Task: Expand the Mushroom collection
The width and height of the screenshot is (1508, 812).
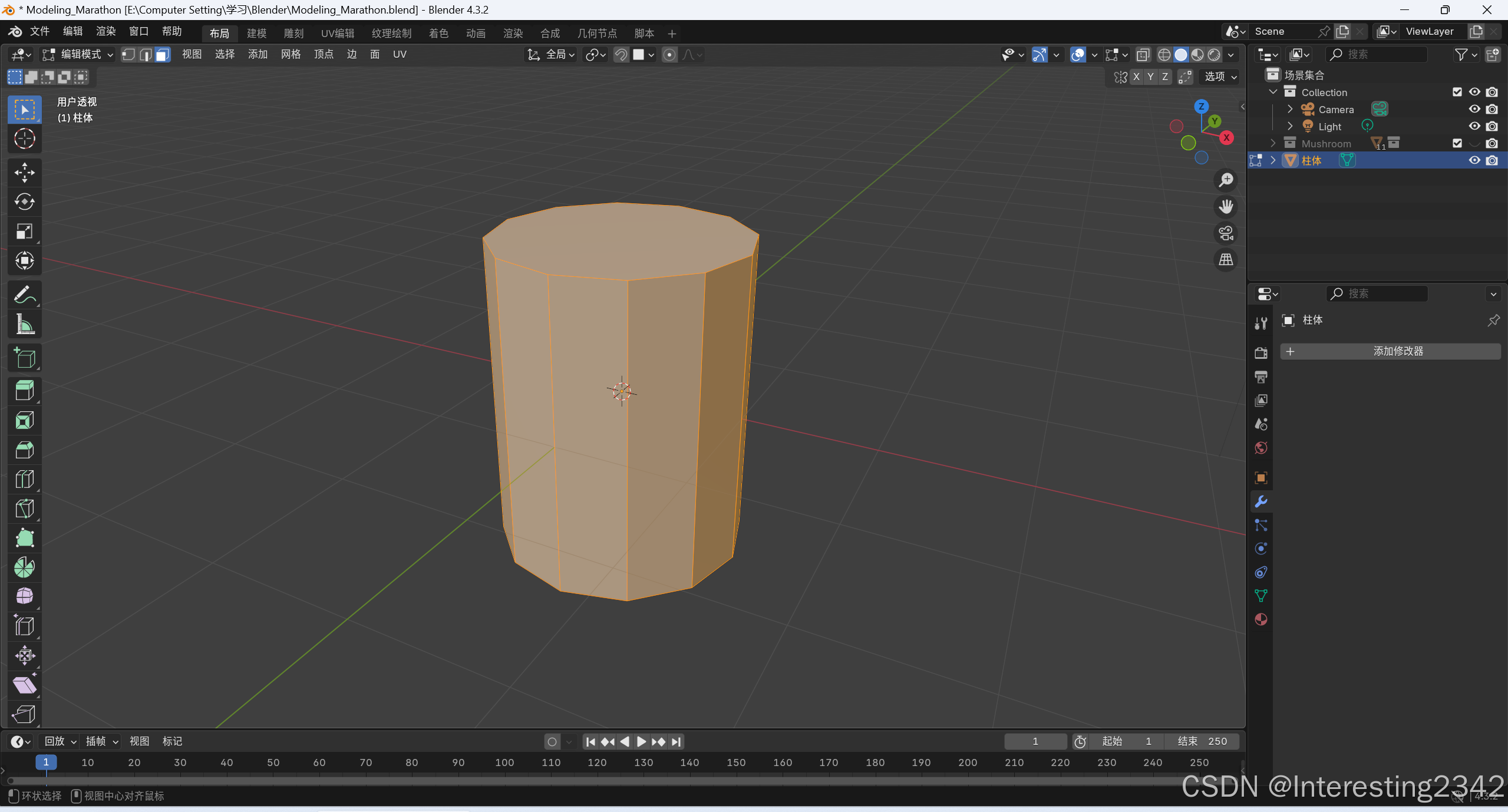Action: point(1273,143)
